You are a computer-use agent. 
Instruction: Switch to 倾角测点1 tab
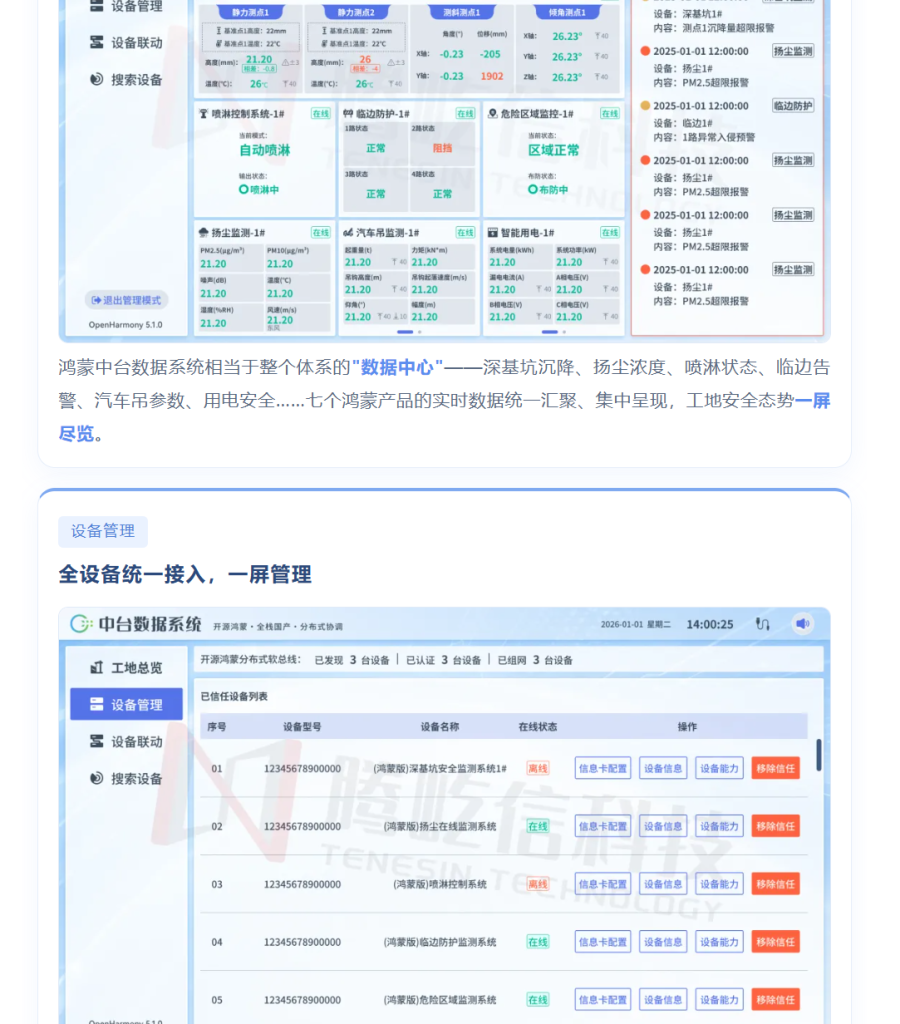point(567,12)
